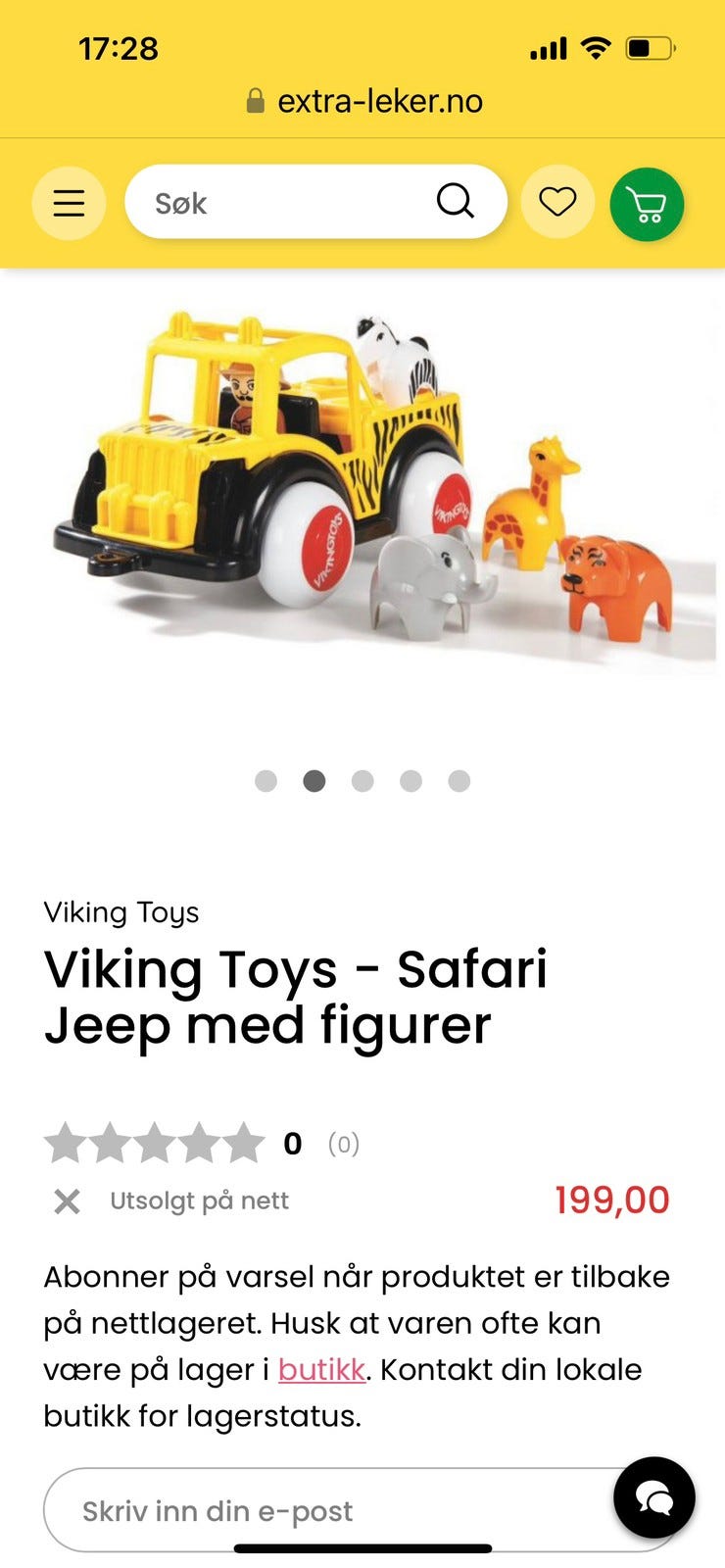Open the chat bubble widget

point(654,1497)
